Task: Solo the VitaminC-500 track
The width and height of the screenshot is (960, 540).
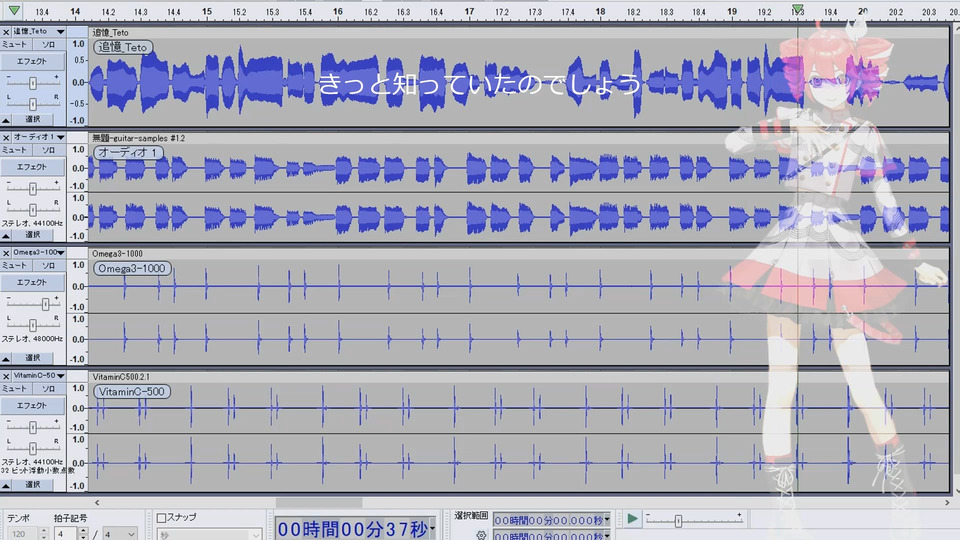Action: tap(48, 389)
